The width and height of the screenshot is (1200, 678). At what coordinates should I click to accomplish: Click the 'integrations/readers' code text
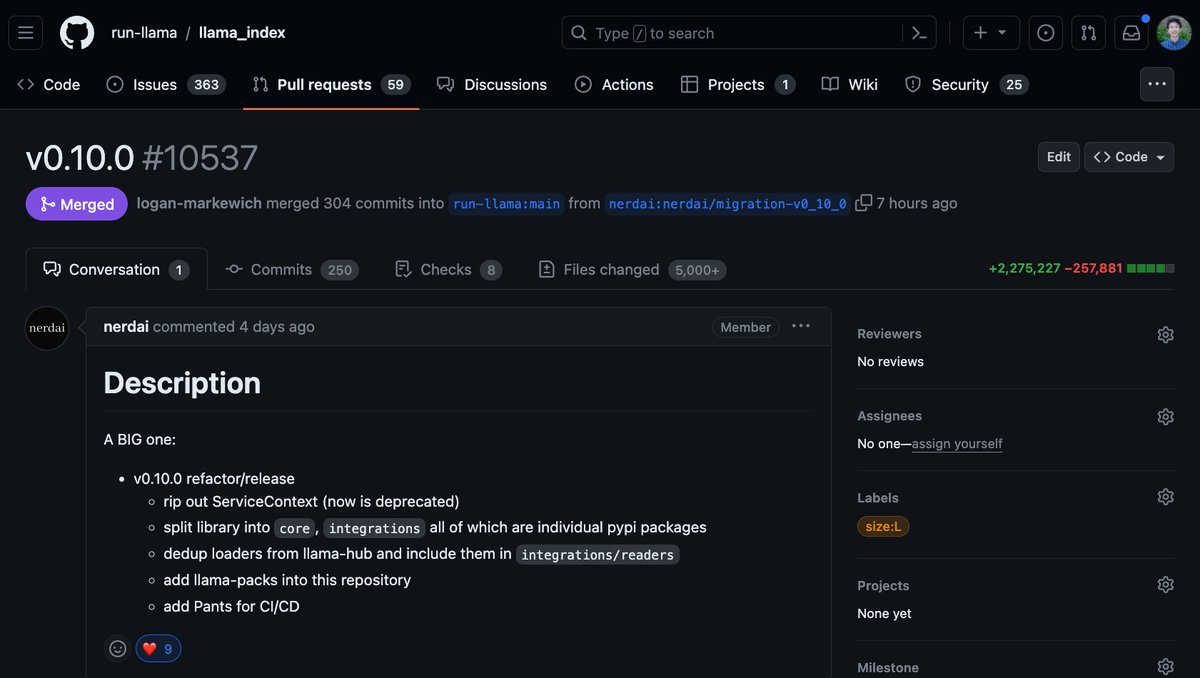[x=598, y=555]
